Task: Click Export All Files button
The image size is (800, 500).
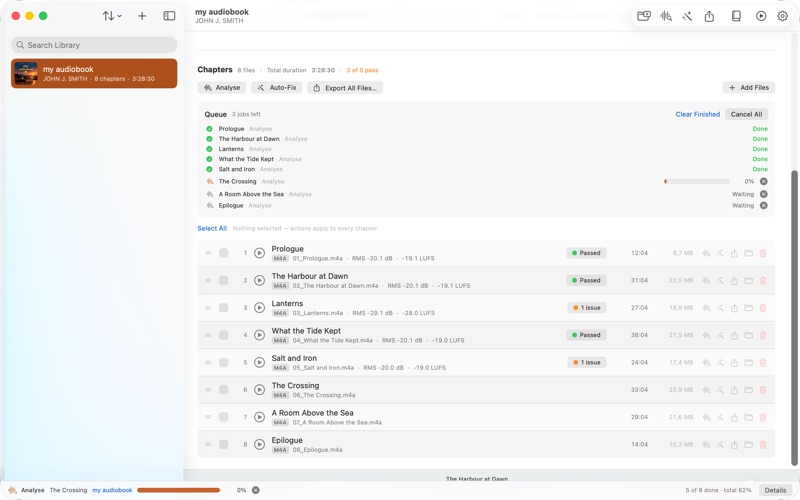Action: coord(345,88)
